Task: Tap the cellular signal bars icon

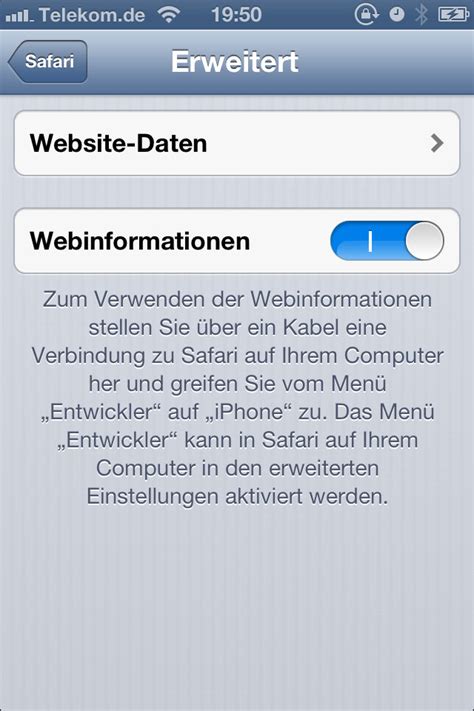Action: click(19, 16)
